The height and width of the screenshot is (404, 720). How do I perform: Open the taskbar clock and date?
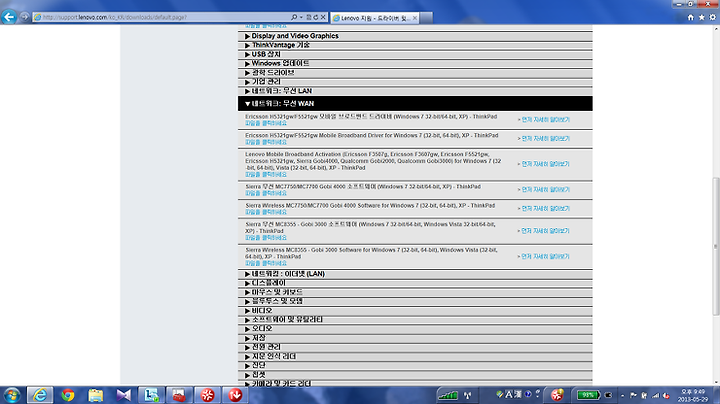(x=693, y=396)
